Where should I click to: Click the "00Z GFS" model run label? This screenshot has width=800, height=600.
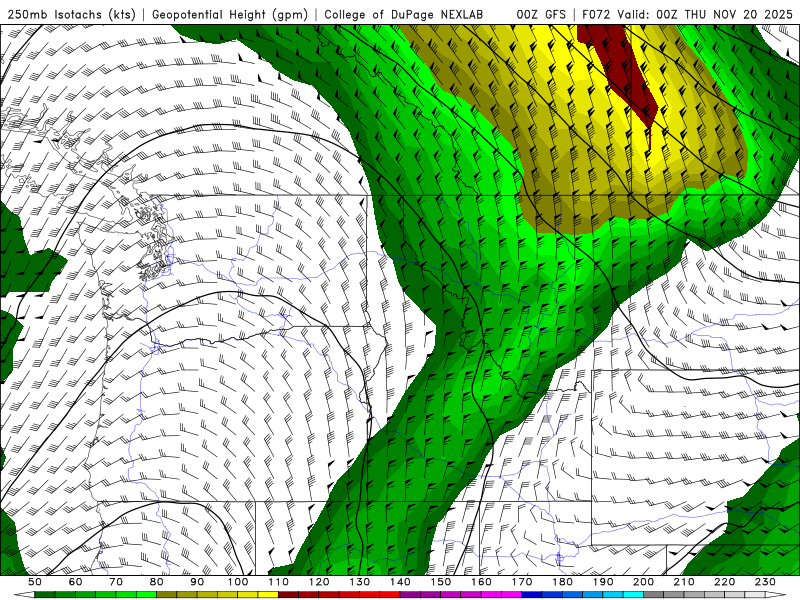541,14
